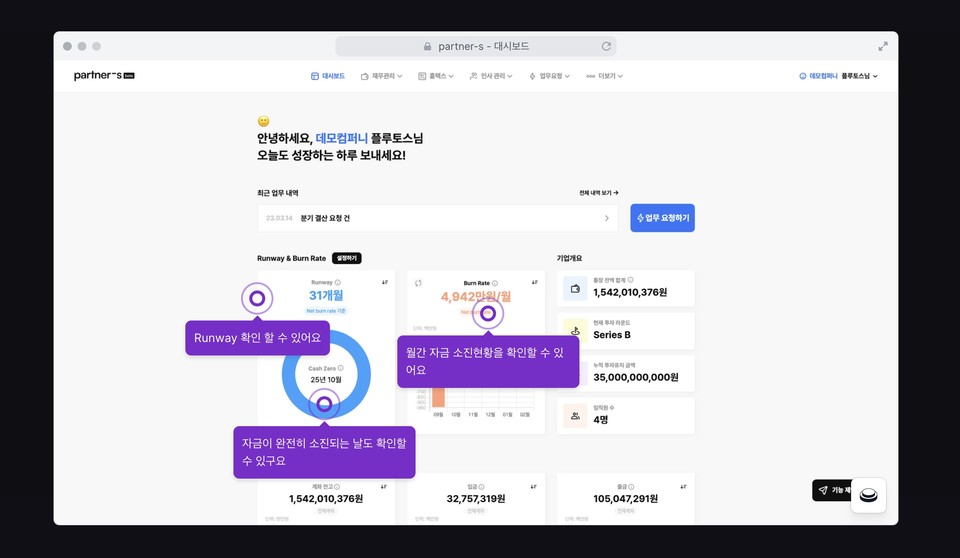Click the Cash Zero info icon
The height and width of the screenshot is (558, 960).
[340, 368]
